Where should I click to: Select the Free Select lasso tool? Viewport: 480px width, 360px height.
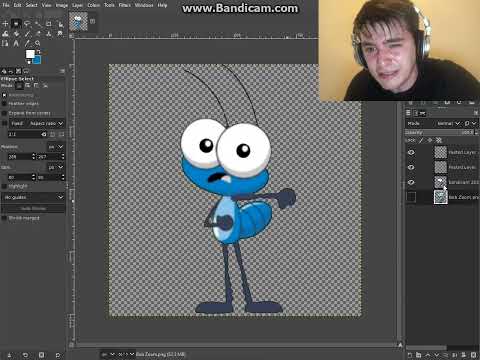27,24
